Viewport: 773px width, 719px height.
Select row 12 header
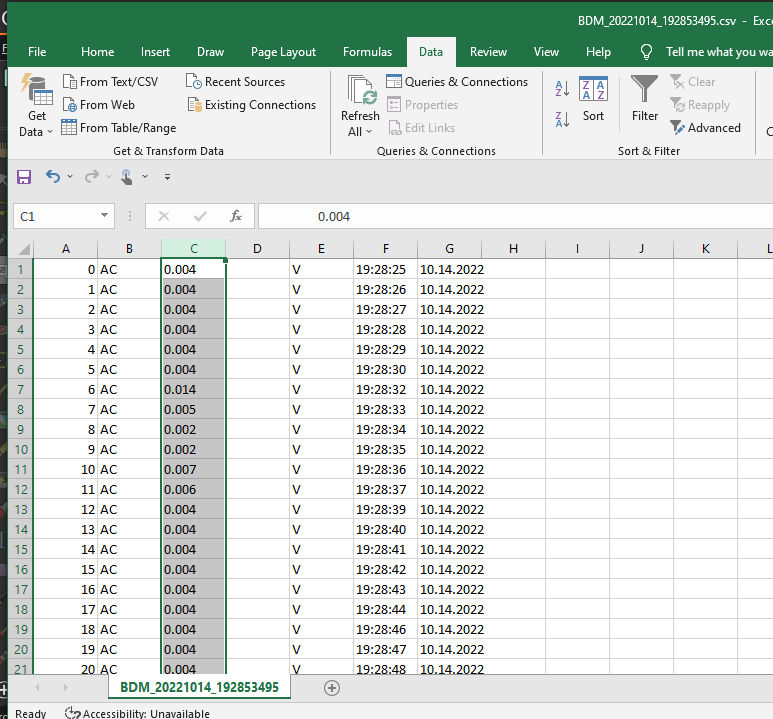tap(20, 489)
